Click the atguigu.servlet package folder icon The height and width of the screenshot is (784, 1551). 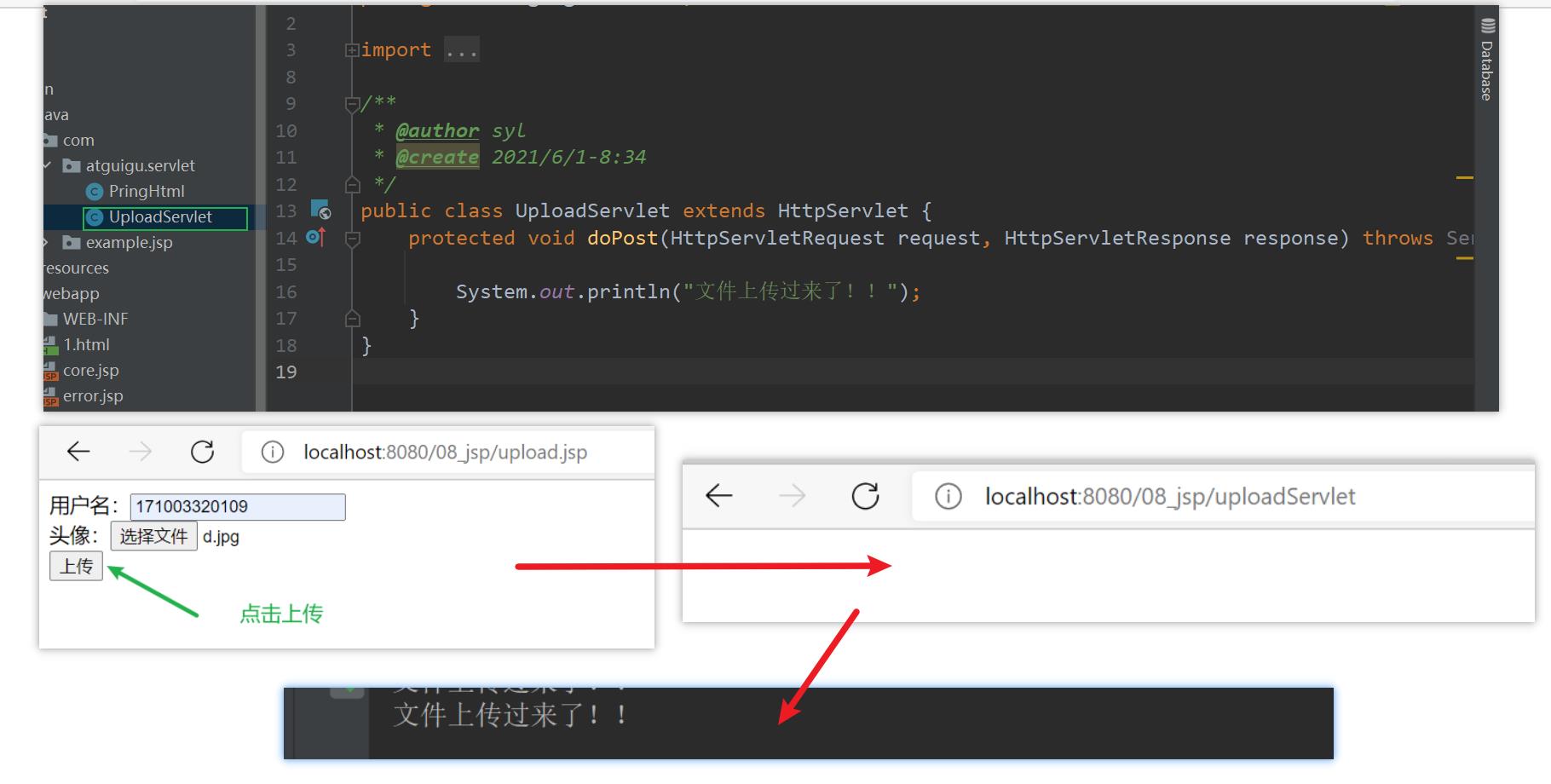[72, 166]
